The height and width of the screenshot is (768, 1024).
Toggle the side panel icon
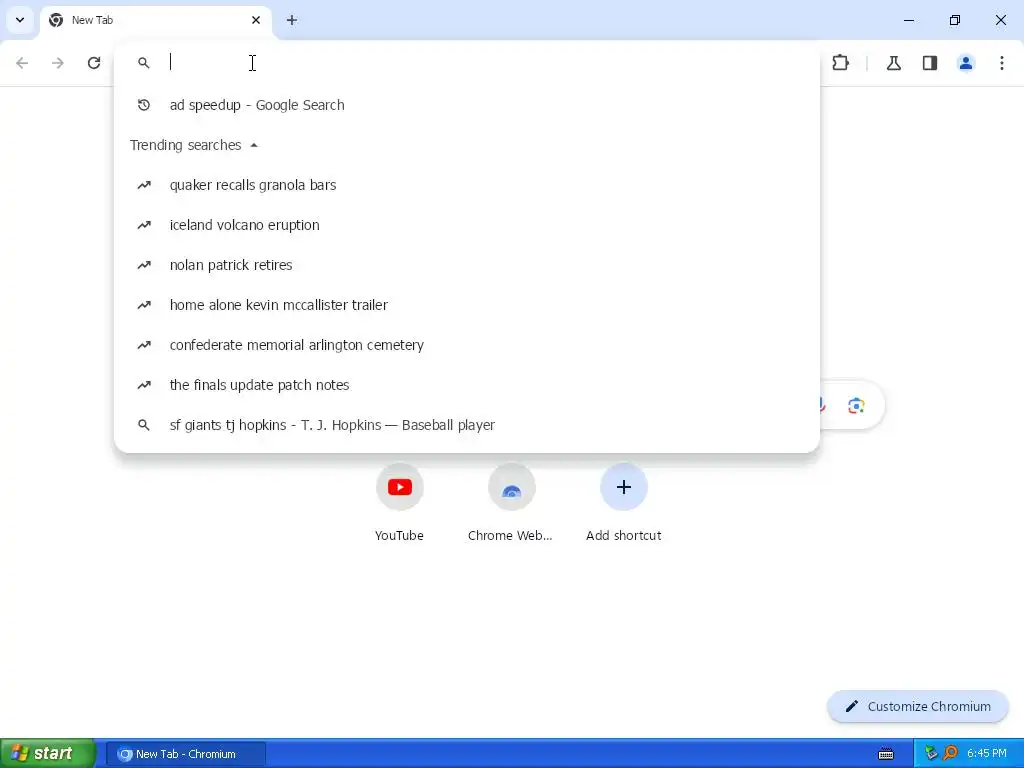[930, 63]
